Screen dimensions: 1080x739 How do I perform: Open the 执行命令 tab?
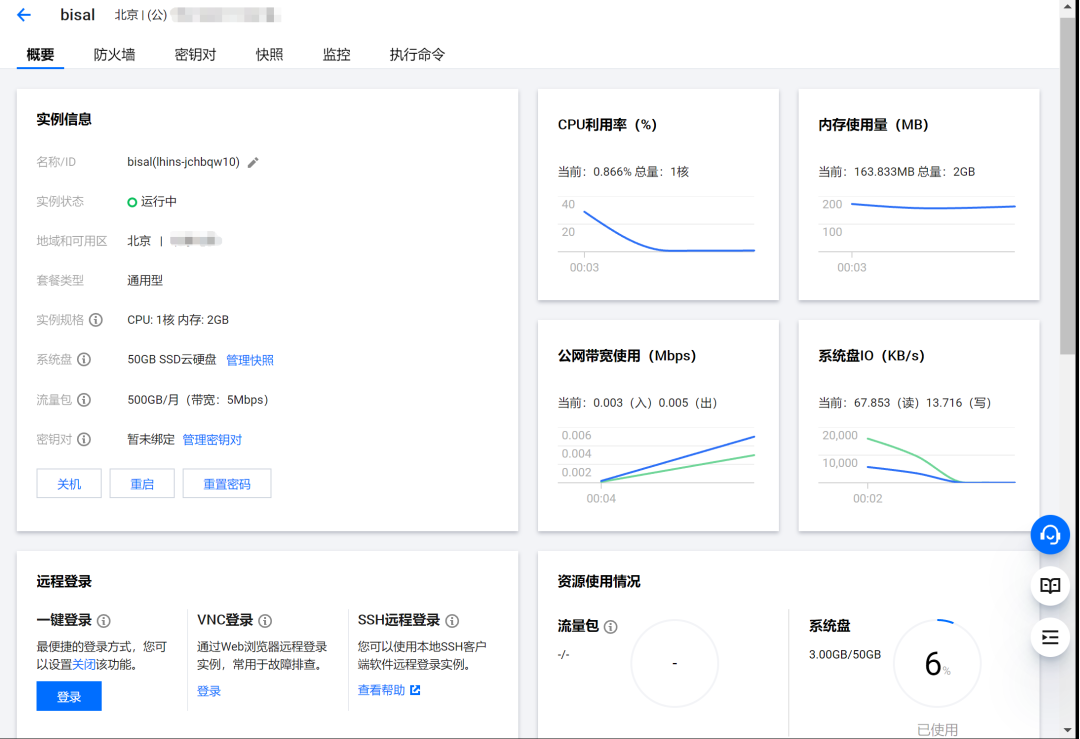417,54
